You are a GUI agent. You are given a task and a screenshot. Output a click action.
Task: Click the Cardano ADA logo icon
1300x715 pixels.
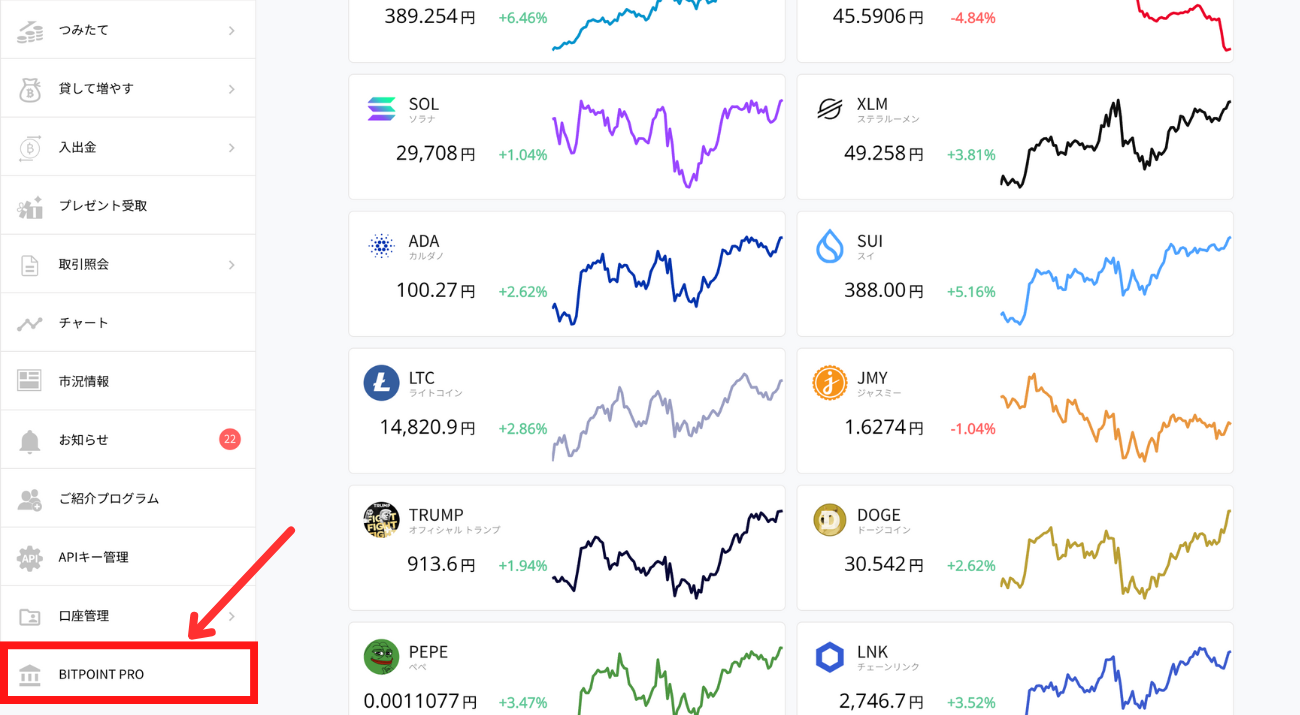coord(381,246)
